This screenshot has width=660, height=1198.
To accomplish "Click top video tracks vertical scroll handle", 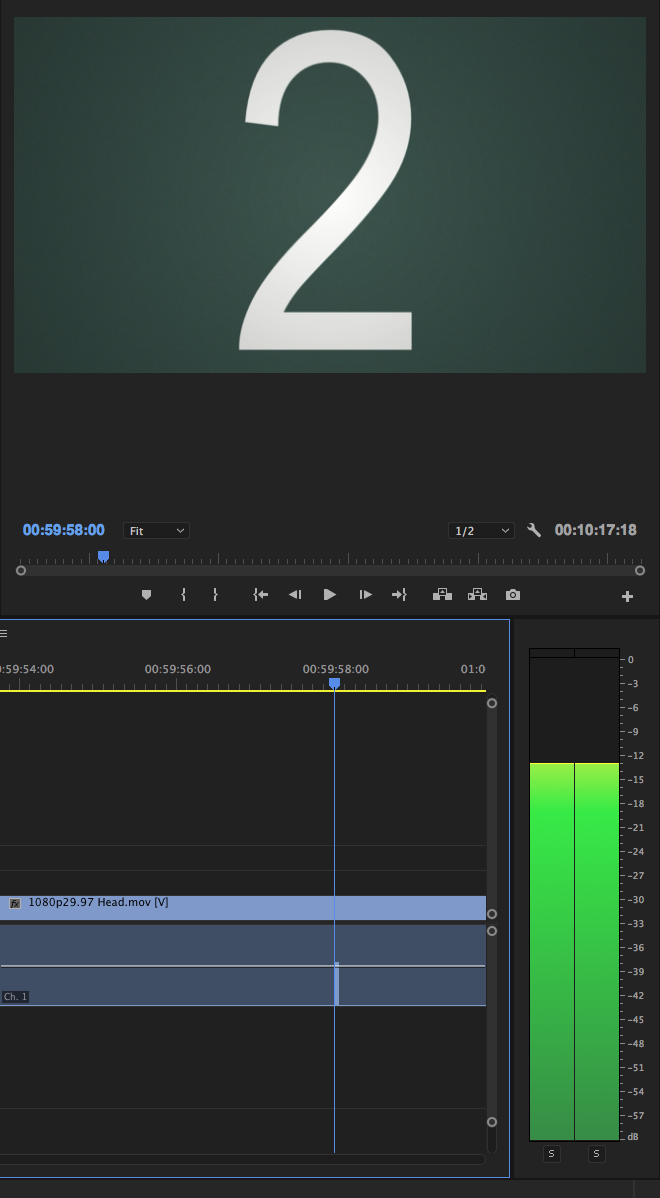I will [492, 703].
